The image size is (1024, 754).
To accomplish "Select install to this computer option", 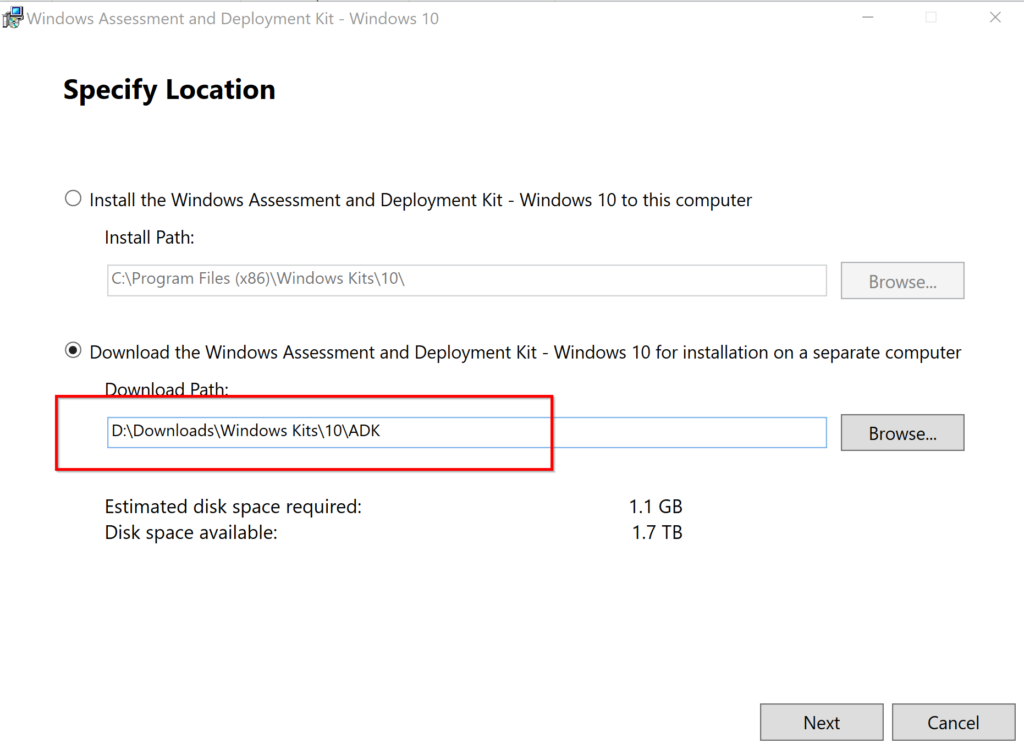I will coord(72,199).
